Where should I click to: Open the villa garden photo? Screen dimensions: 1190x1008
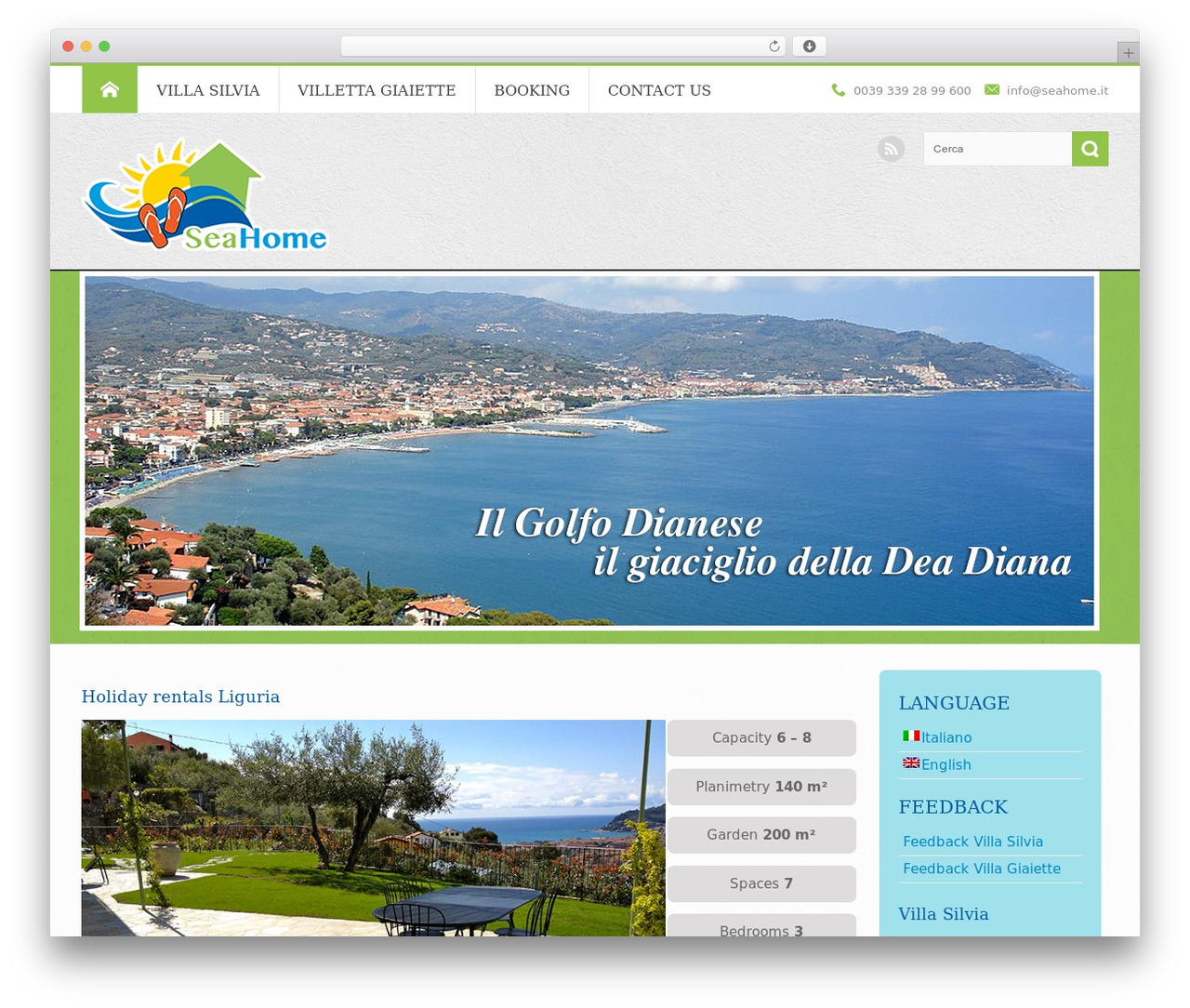(374, 828)
